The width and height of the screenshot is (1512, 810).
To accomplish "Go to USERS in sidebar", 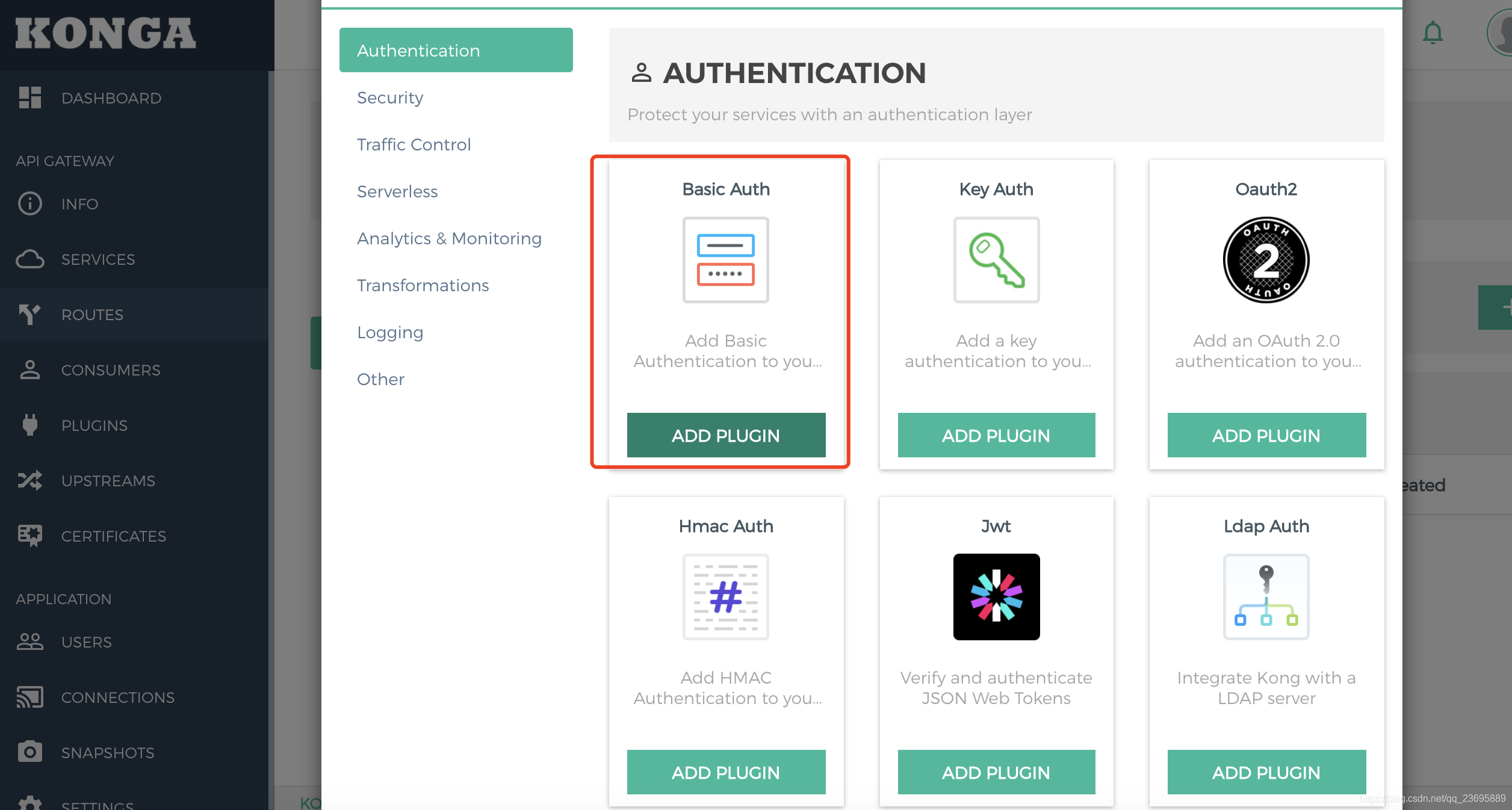I will tap(134, 642).
